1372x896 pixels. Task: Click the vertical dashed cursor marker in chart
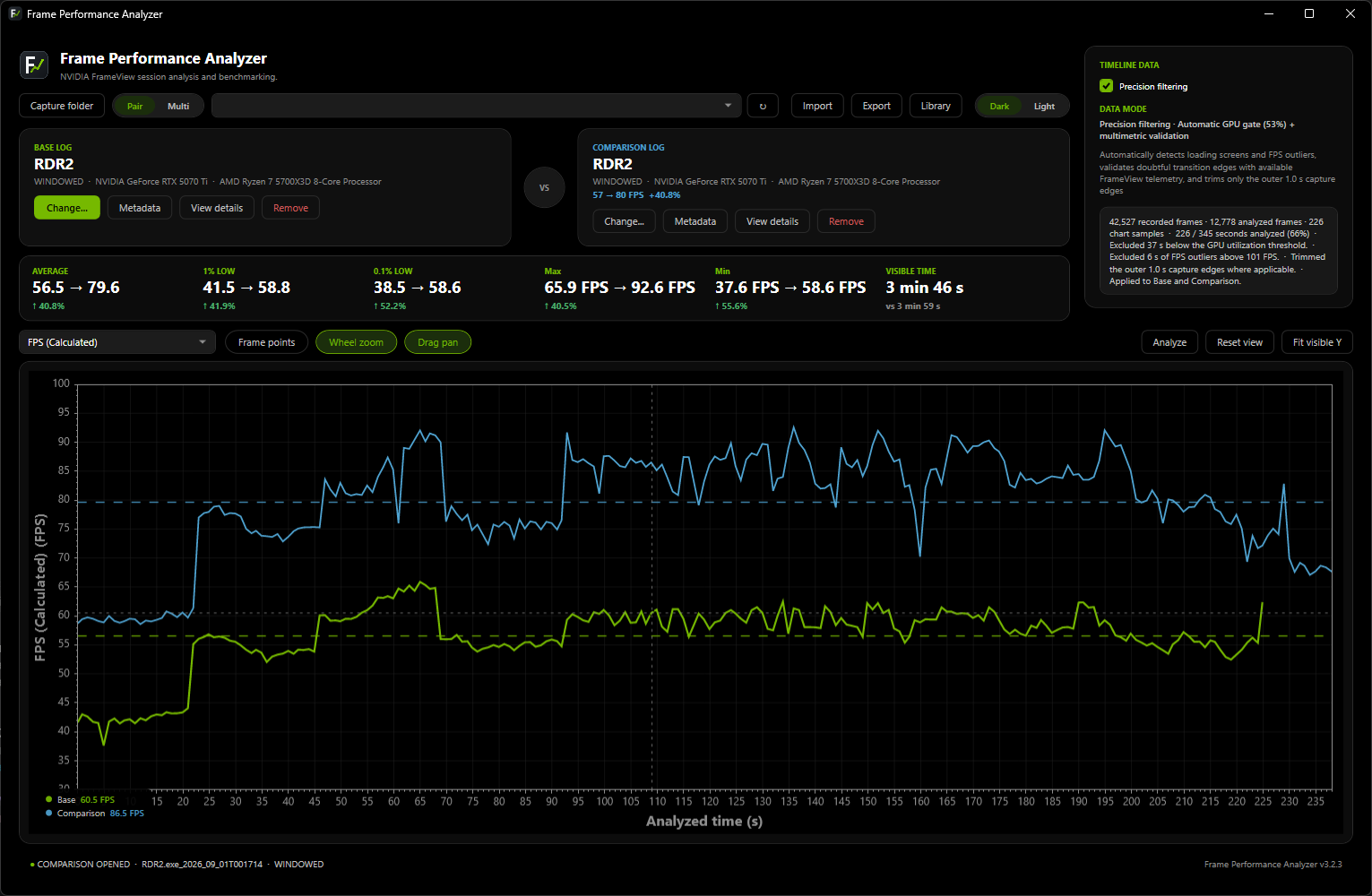(x=651, y=587)
